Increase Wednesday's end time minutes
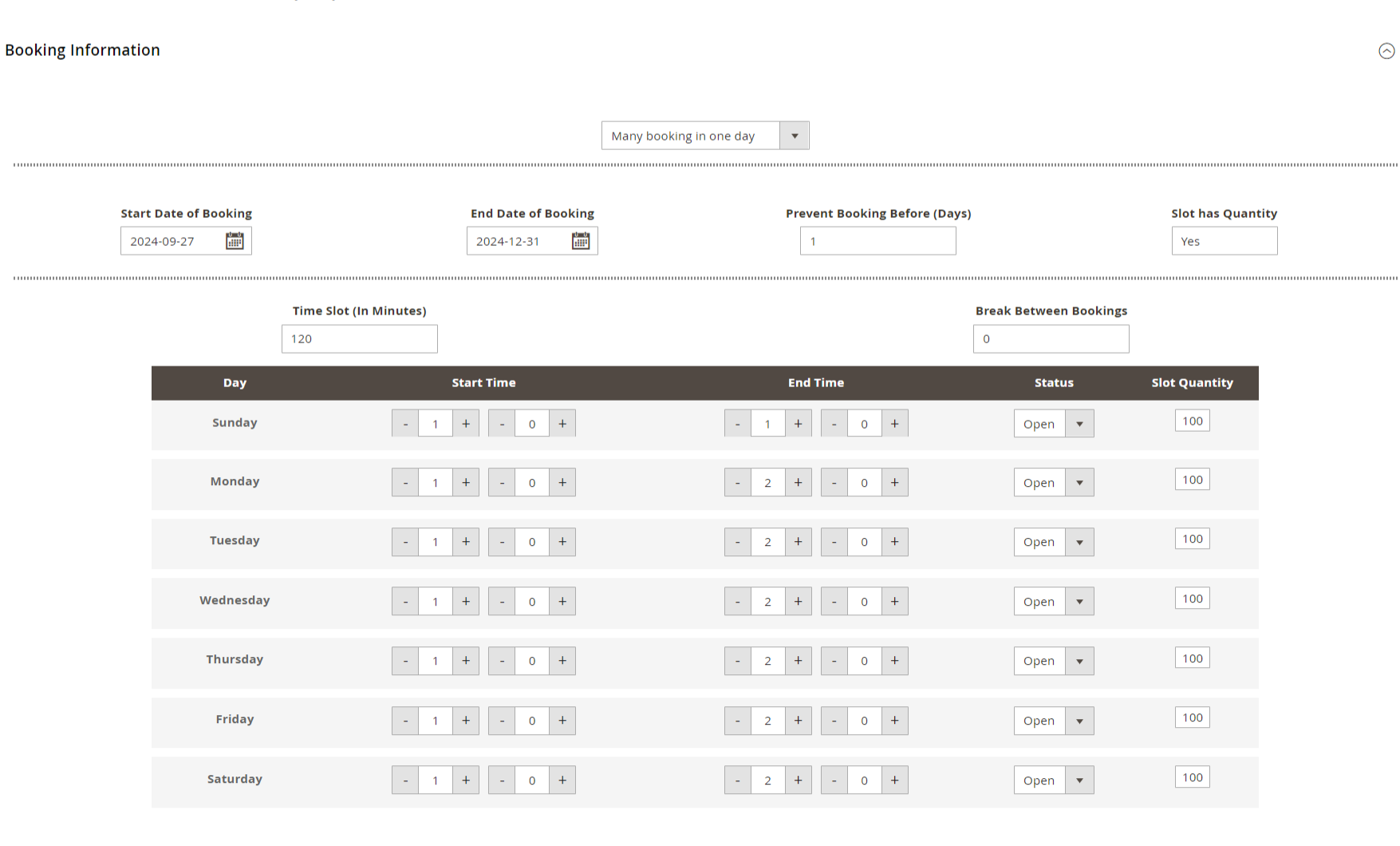Viewport: 1400px width, 846px height. 895,602
